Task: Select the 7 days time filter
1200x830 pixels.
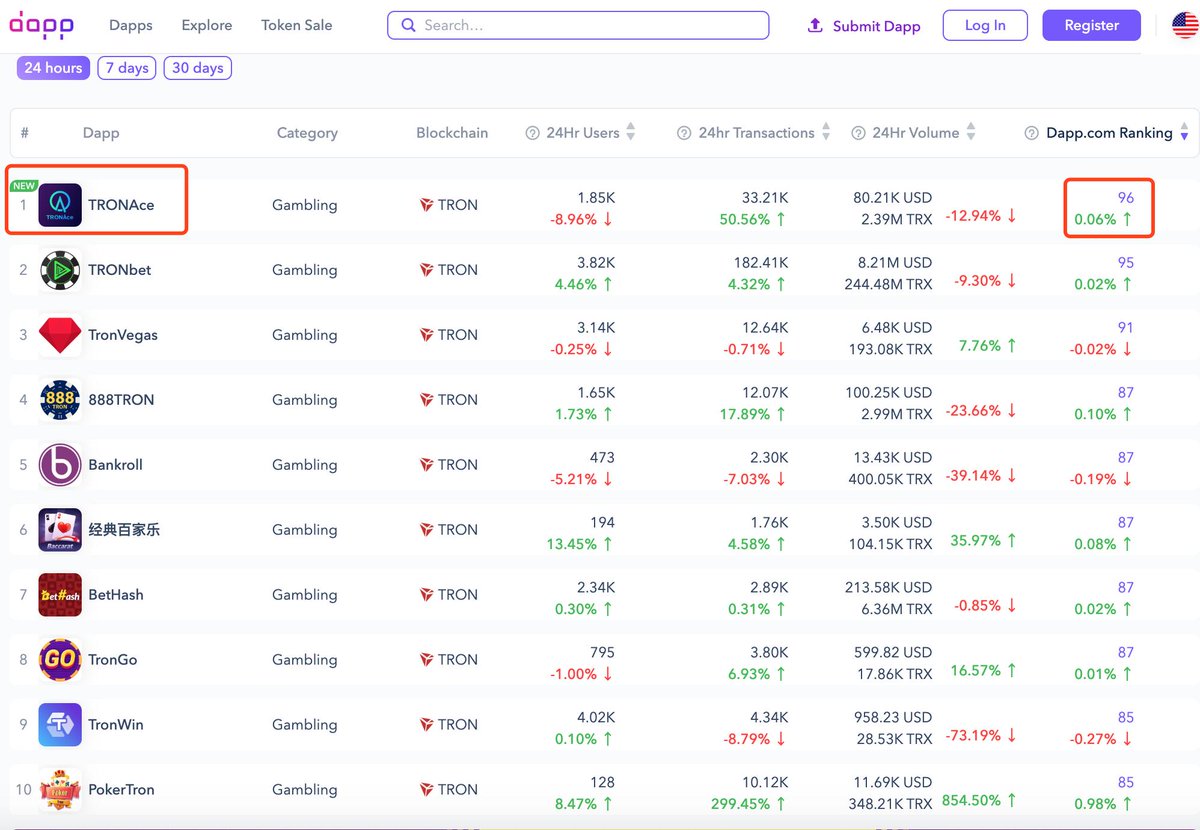Action: [127, 68]
